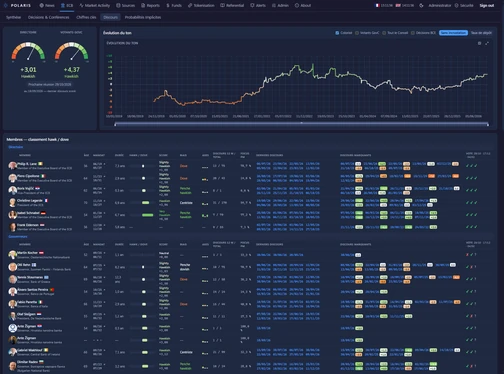Click Centriste bias in Christine Lagarde row
The height and width of the screenshot is (374, 504).
[x=186, y=203]
